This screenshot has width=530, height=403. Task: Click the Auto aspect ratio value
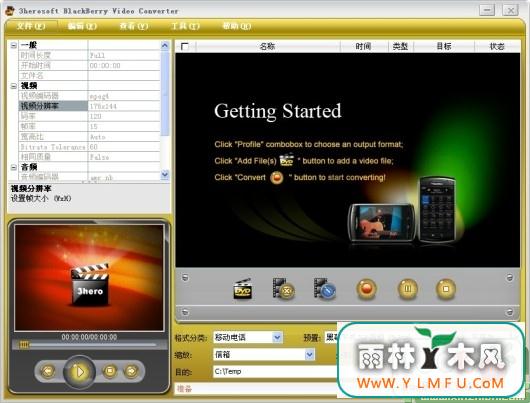[98, 137]
